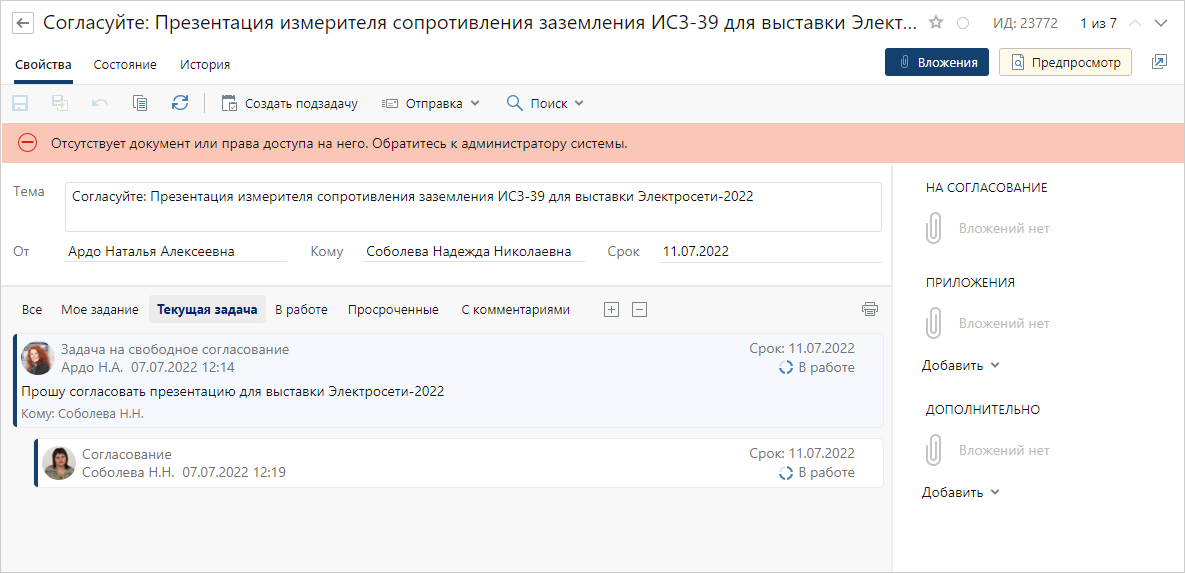The height and width of the screenshot is (573, 1185).
Task: Click the copy icon in the toolbar
Action: click(x=140, y=103)
